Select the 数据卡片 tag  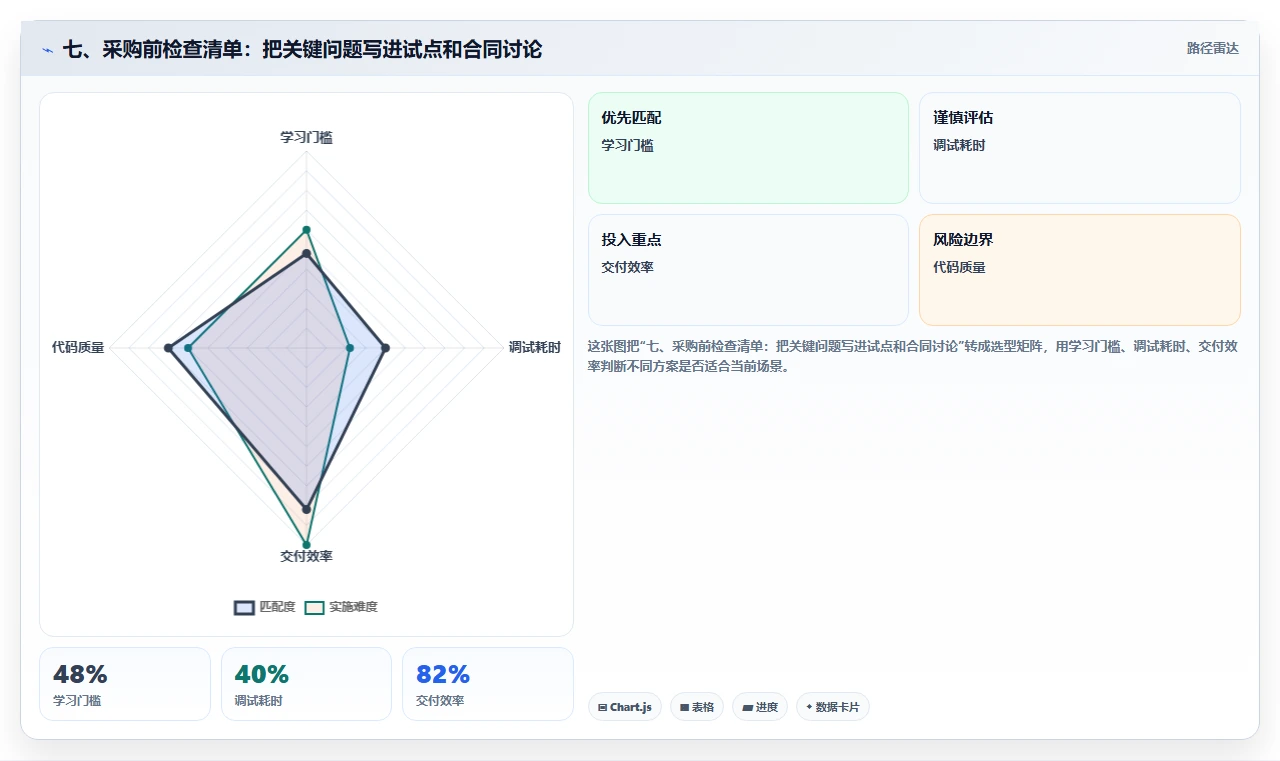[x=833, y=707]
